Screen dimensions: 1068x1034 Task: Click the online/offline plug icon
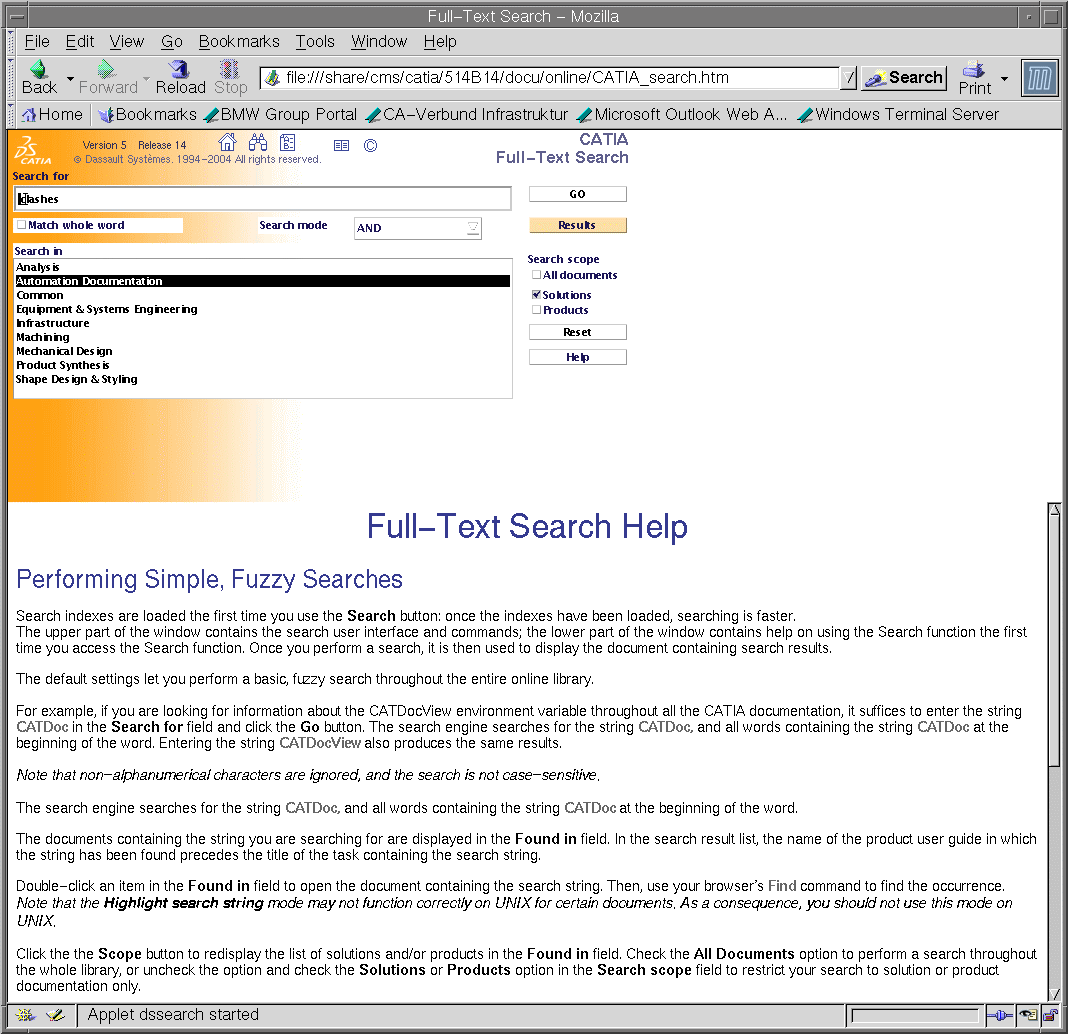coord(1000,1016)
